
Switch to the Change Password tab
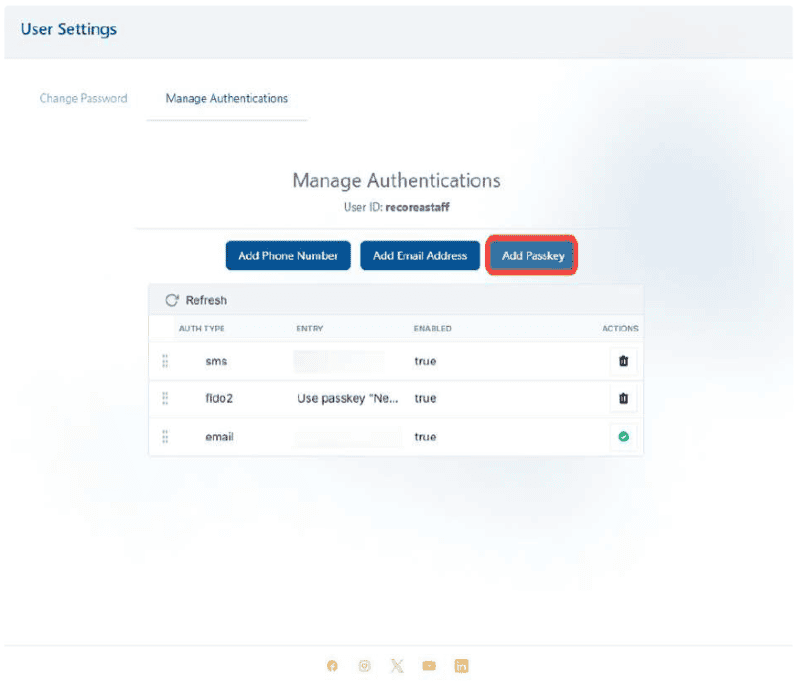[x=83, y=99]
